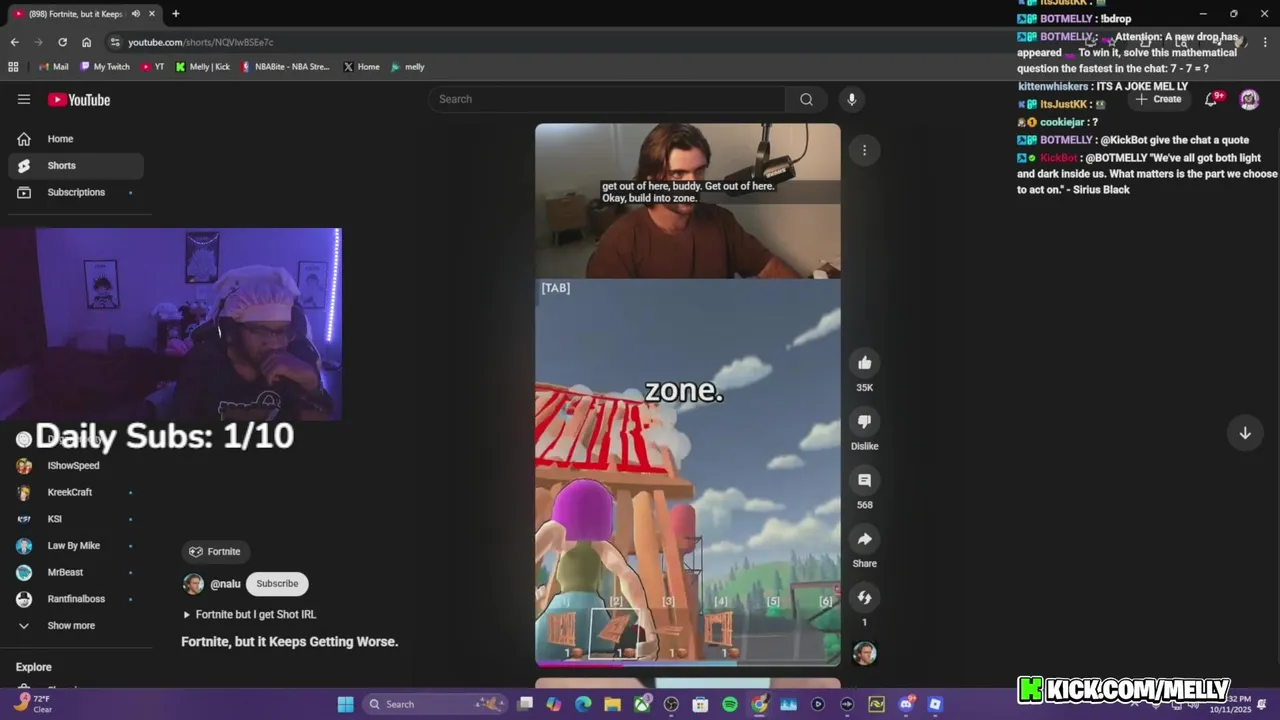Share this Short
The width and height of the screenshot is (1280, 720).
(865, 539)
